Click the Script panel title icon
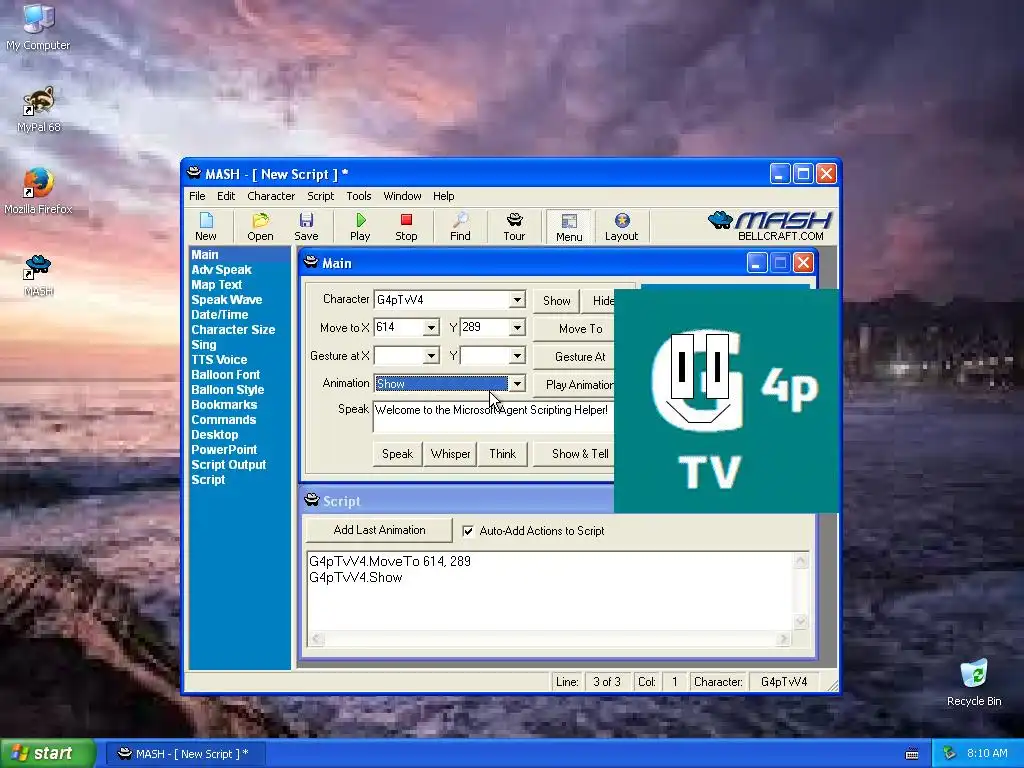1024x768 pixels. point(312,500)
